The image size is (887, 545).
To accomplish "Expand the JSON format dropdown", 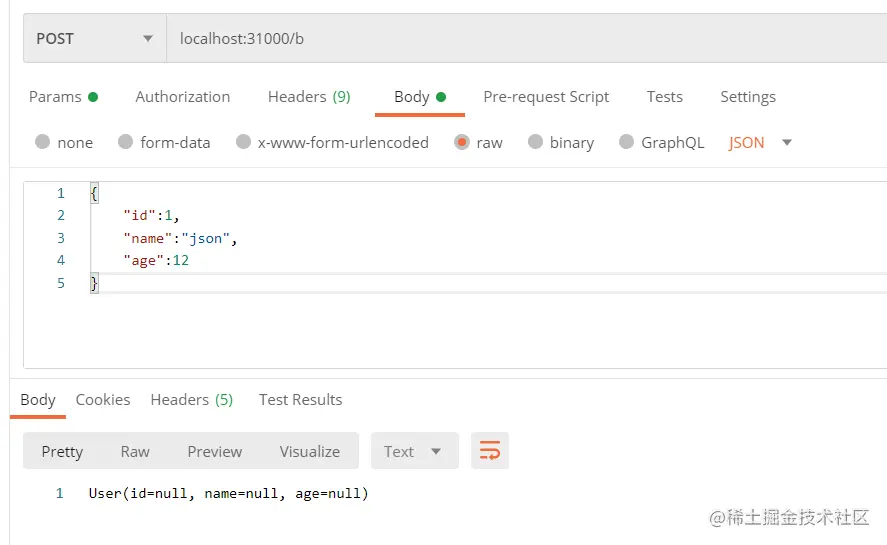I will [760, 142].
